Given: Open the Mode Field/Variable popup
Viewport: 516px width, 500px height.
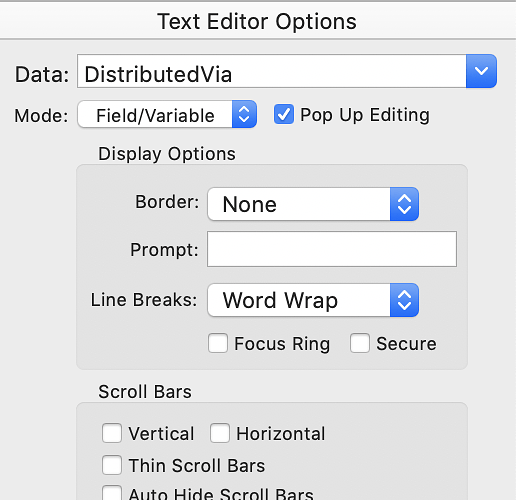Looking at the screenshot, I should 167,114.
